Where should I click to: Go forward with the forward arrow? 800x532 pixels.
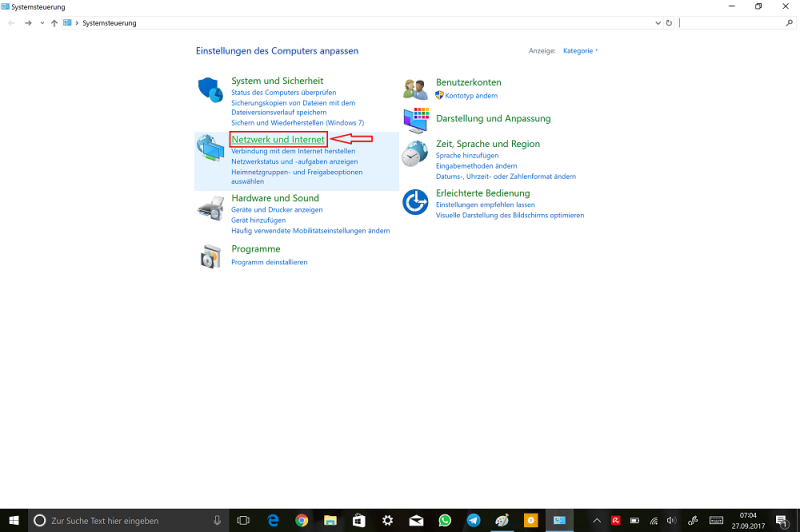pos(28,23)
